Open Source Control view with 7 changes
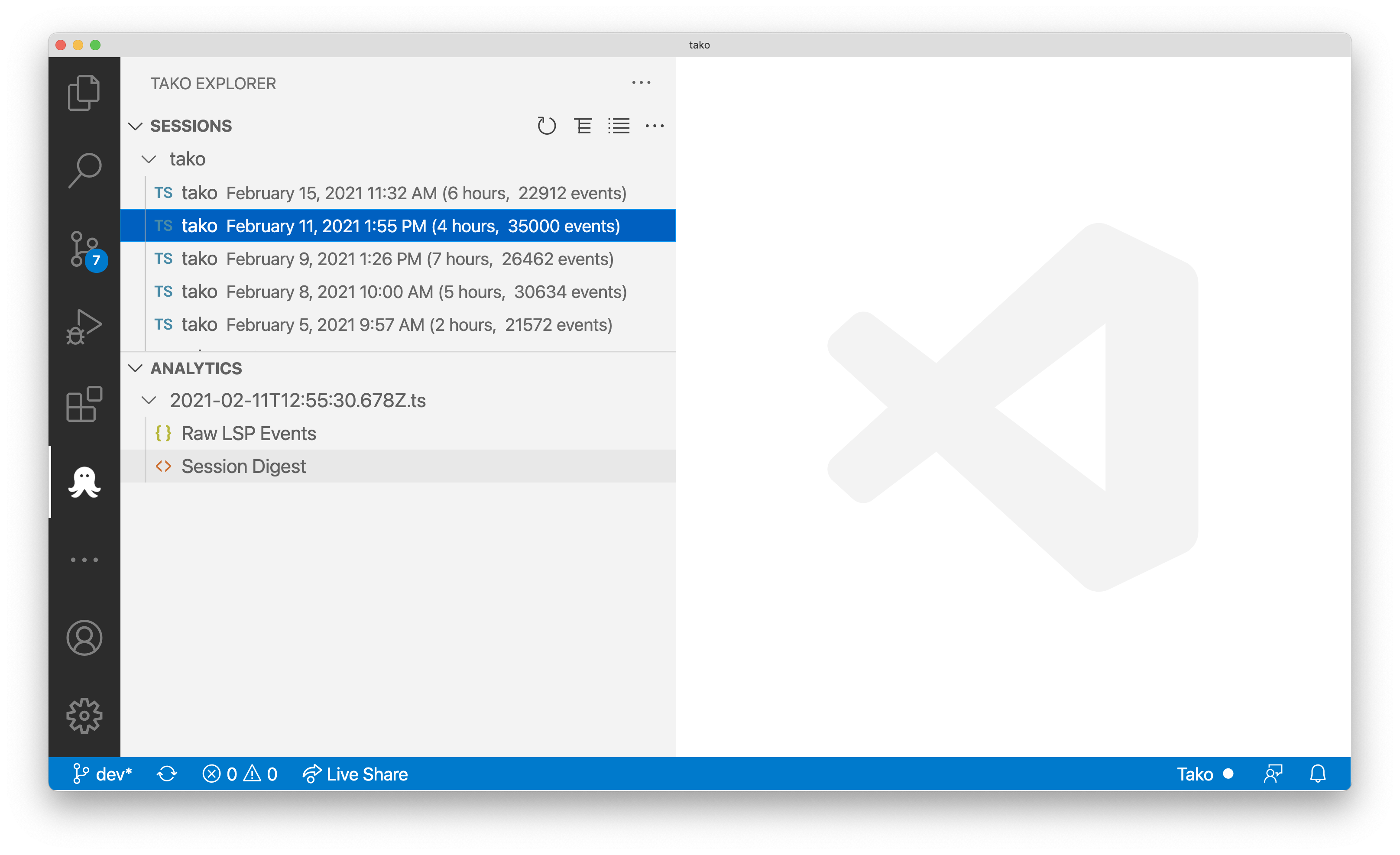Image resolution: width=1400 pixels, height=855 pixels. [x=84, y=249]
